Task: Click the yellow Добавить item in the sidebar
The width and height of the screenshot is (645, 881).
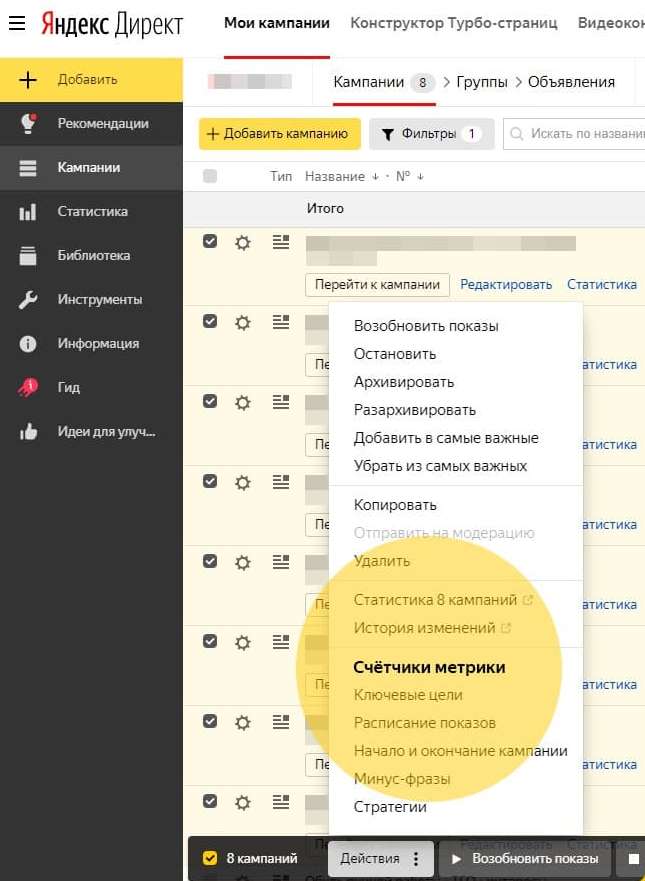Action: pyautogui.click(x=92, y=80)
